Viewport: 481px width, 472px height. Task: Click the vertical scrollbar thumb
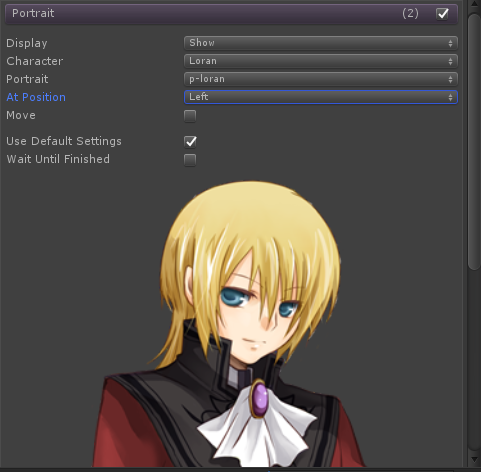pos(474,142)
